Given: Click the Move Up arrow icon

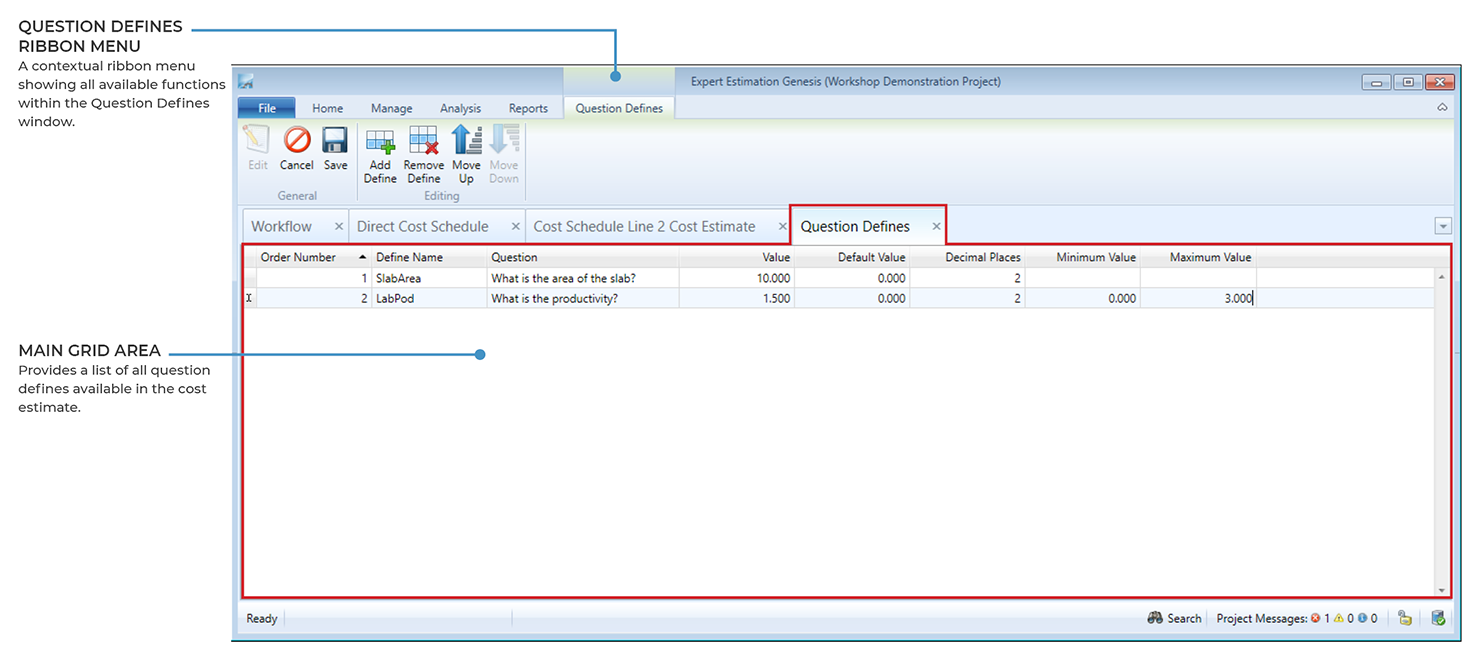Looking at the screenshot, I should (466, 140).
